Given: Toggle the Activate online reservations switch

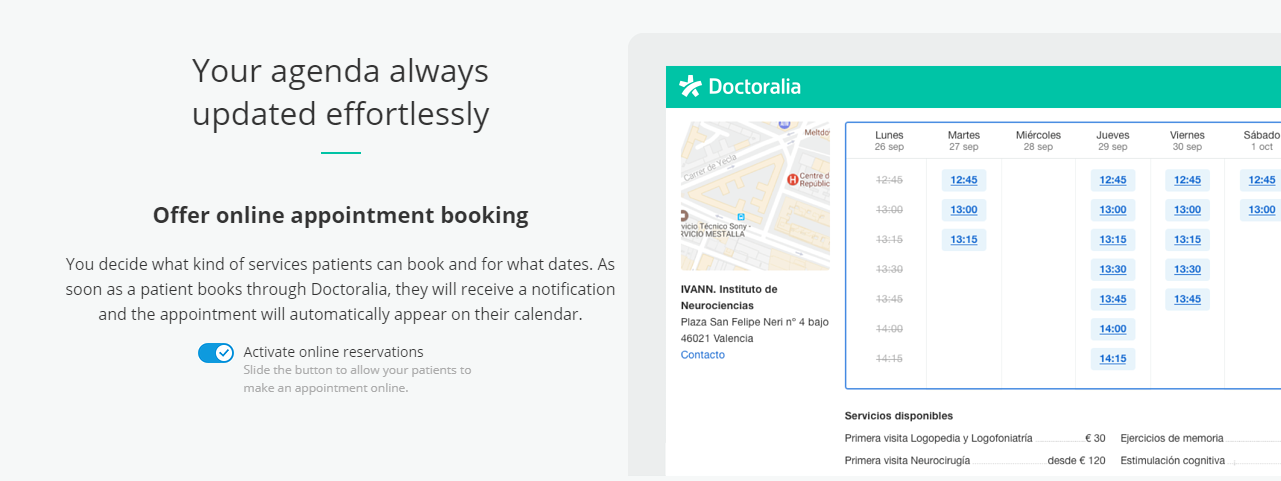Looking at the screenshot, I should point(215,353).
